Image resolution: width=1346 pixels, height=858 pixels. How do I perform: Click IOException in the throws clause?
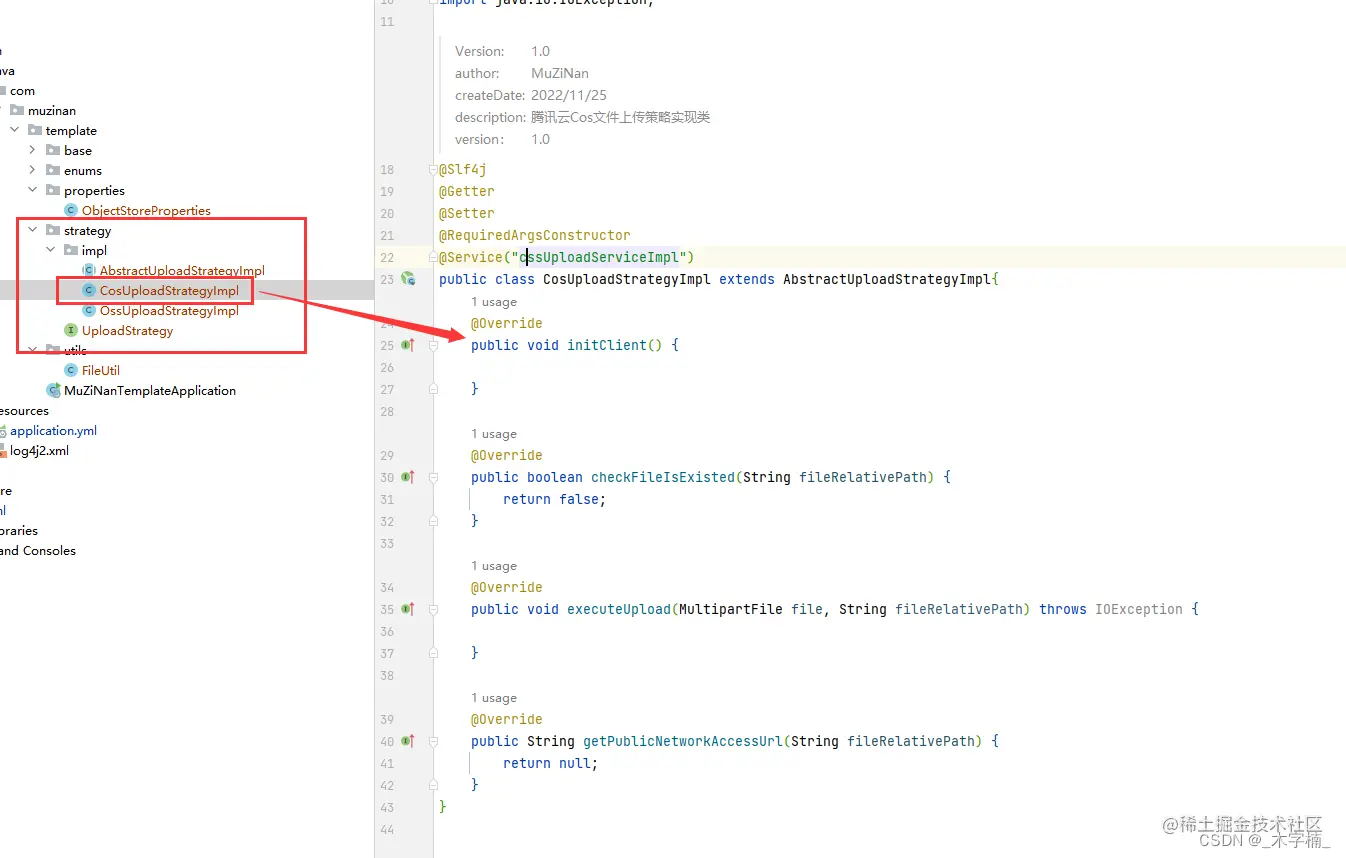pyautogui.click(x=1139, y=609)
